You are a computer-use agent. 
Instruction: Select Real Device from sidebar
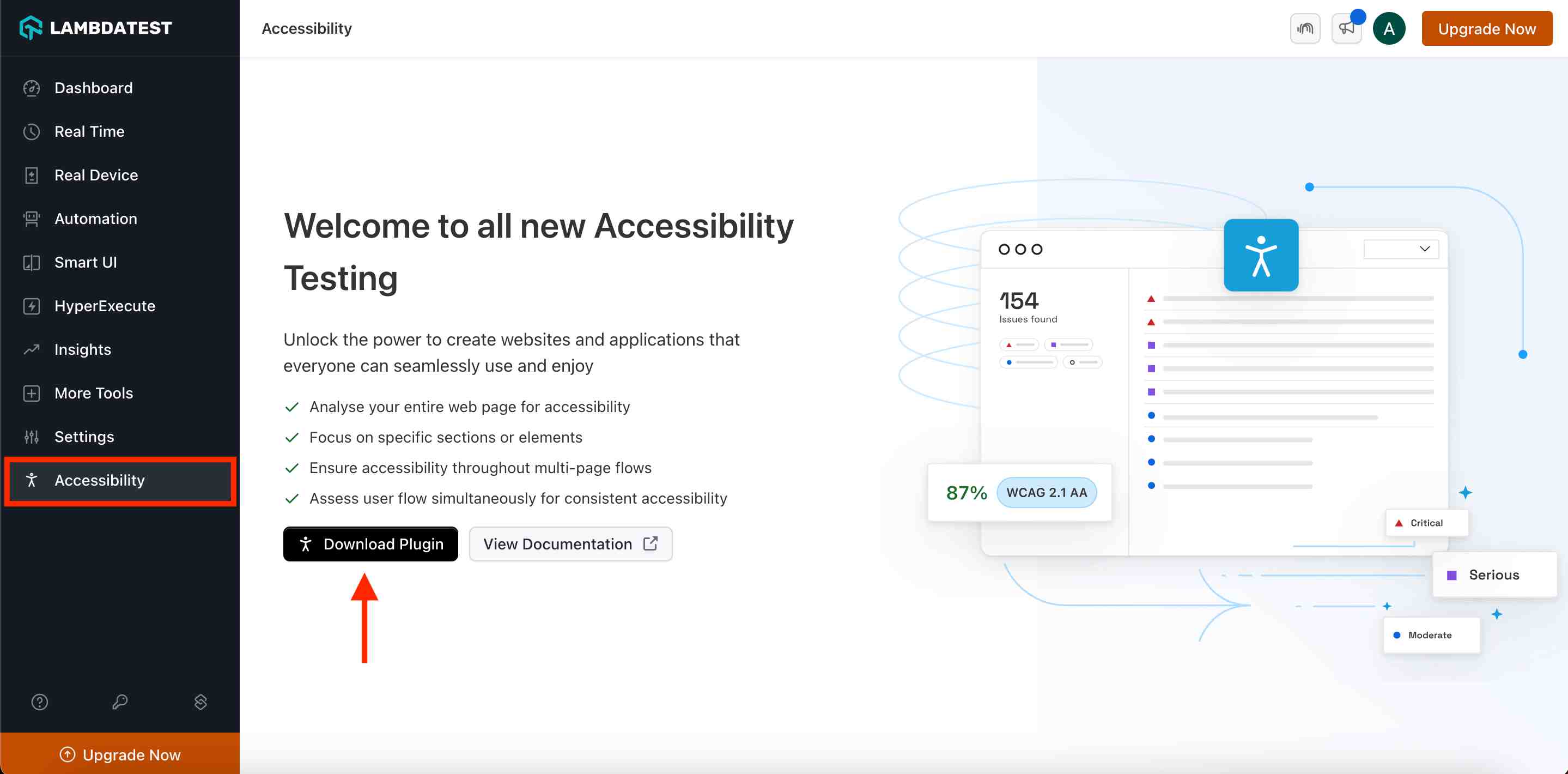click(96, 175)
